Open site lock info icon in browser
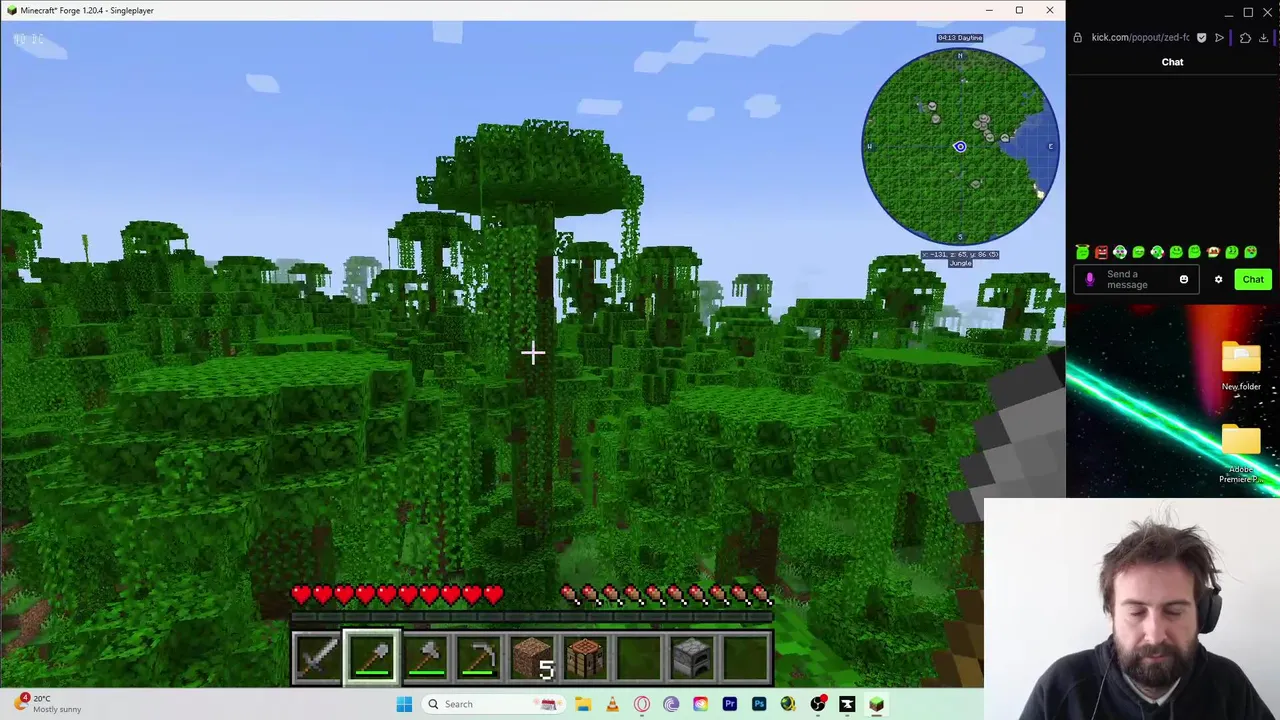This screenshot has width=1280, height=720. click(1077, 38)
